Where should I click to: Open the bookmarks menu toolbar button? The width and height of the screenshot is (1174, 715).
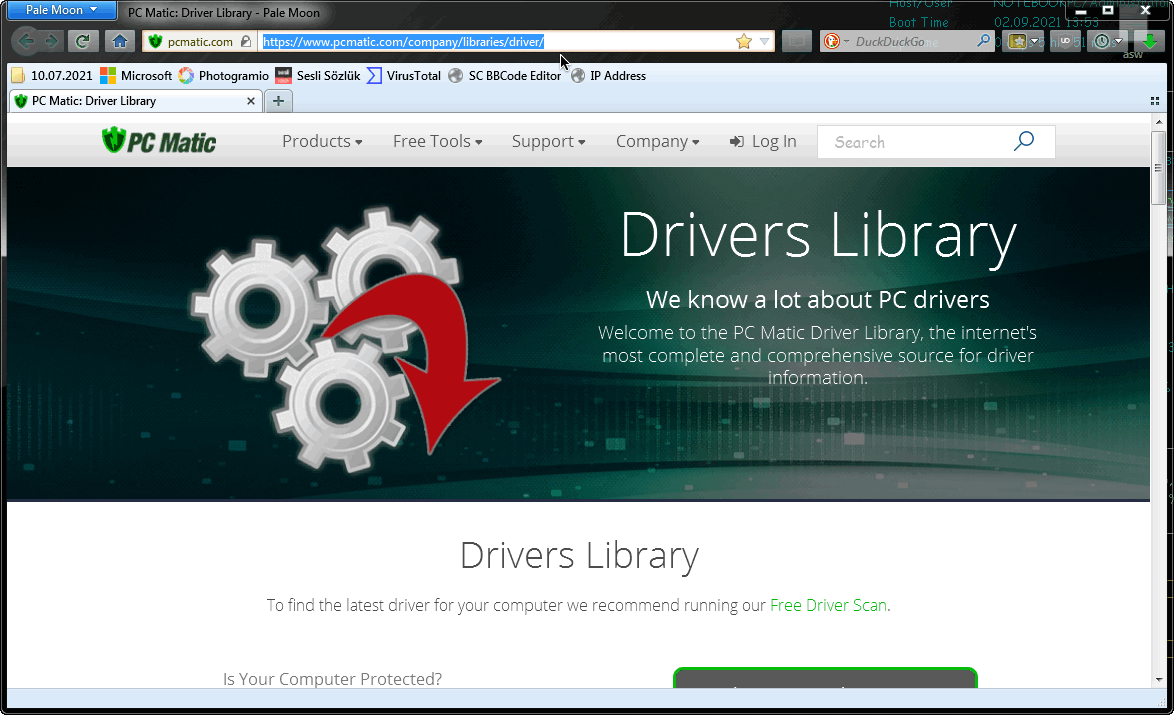[x=1022, y=41]
